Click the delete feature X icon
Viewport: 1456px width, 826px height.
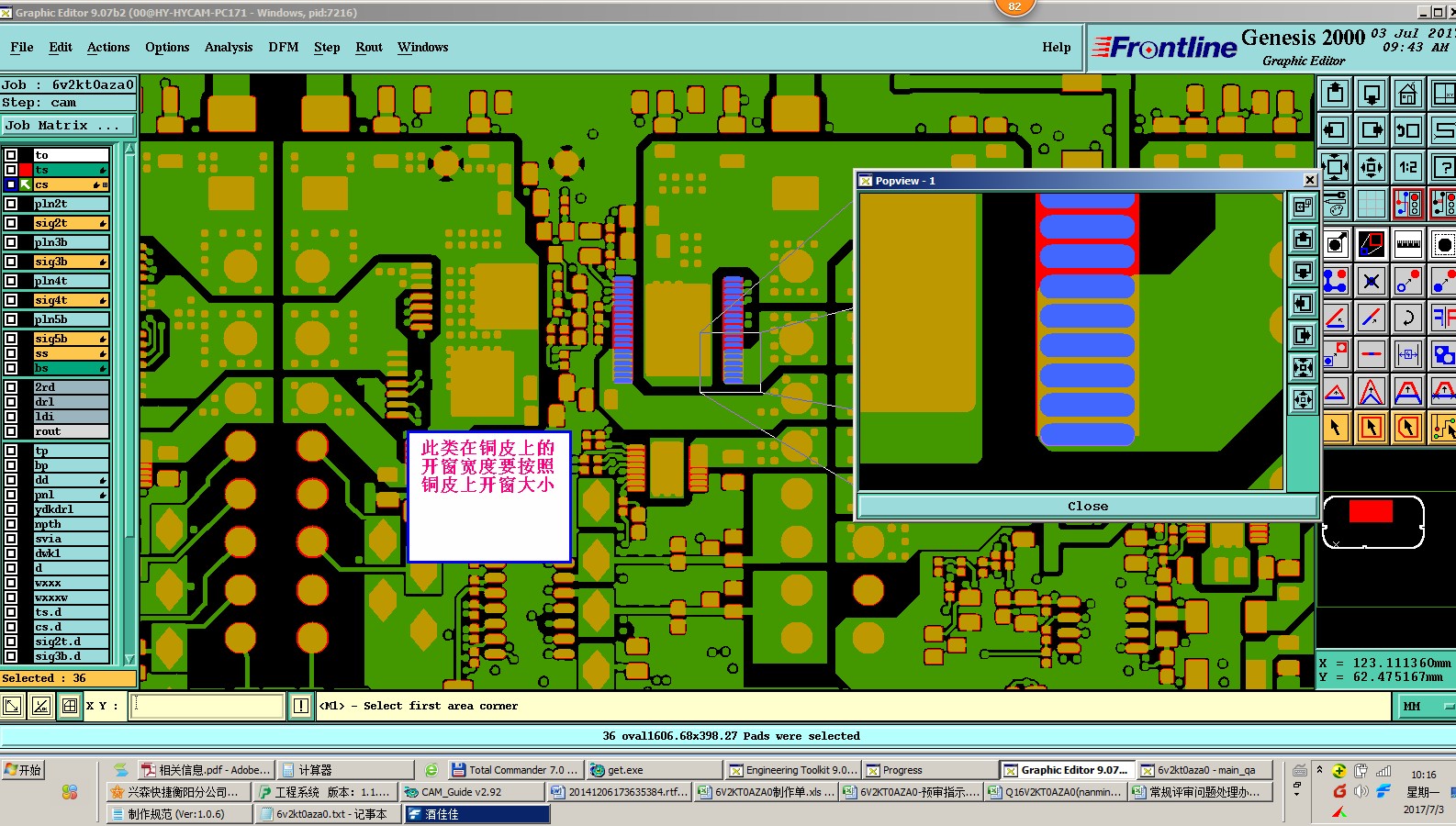point(1371,281)
